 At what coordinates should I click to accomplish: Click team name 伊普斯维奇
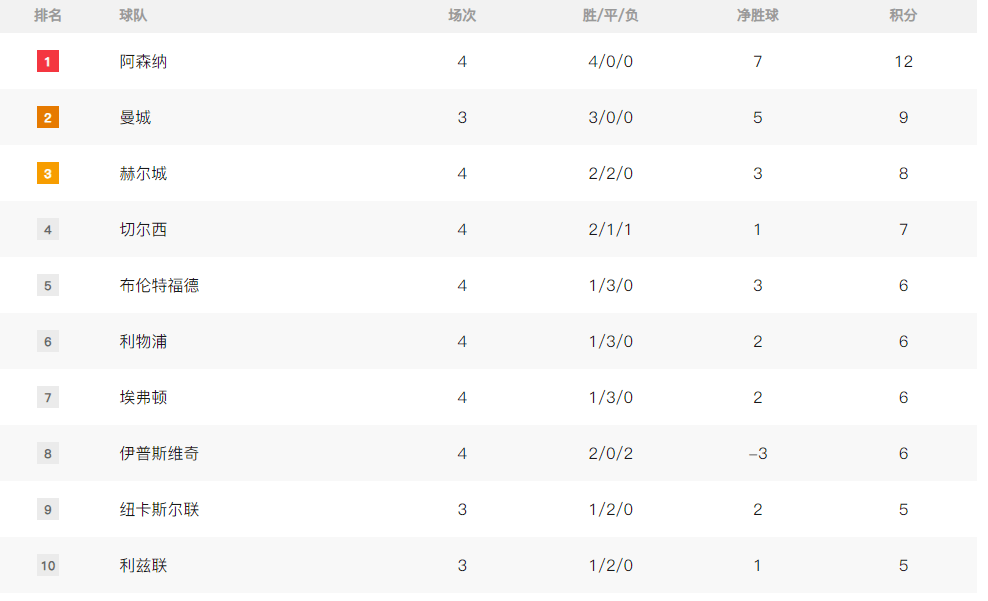click(159, 454)
